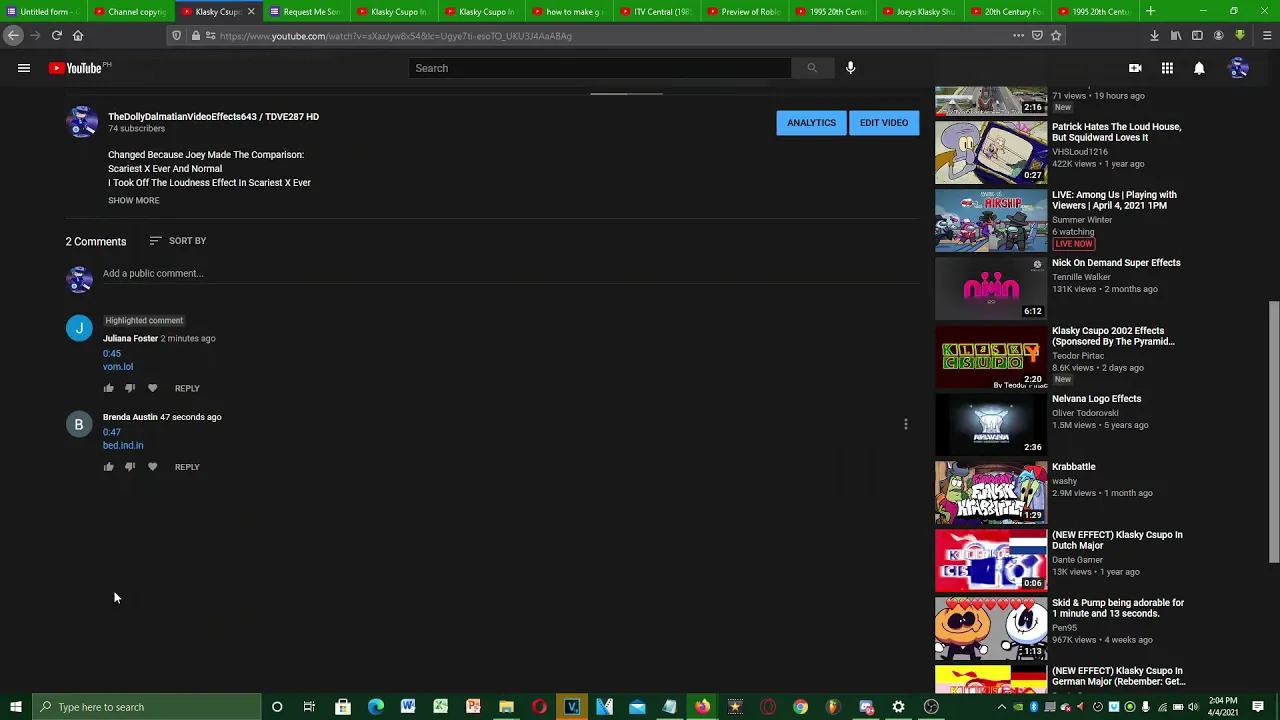Screen dimensions: 1280x720
Task: Open browser downloads arrow
Action: click(x=1154, y=36)
